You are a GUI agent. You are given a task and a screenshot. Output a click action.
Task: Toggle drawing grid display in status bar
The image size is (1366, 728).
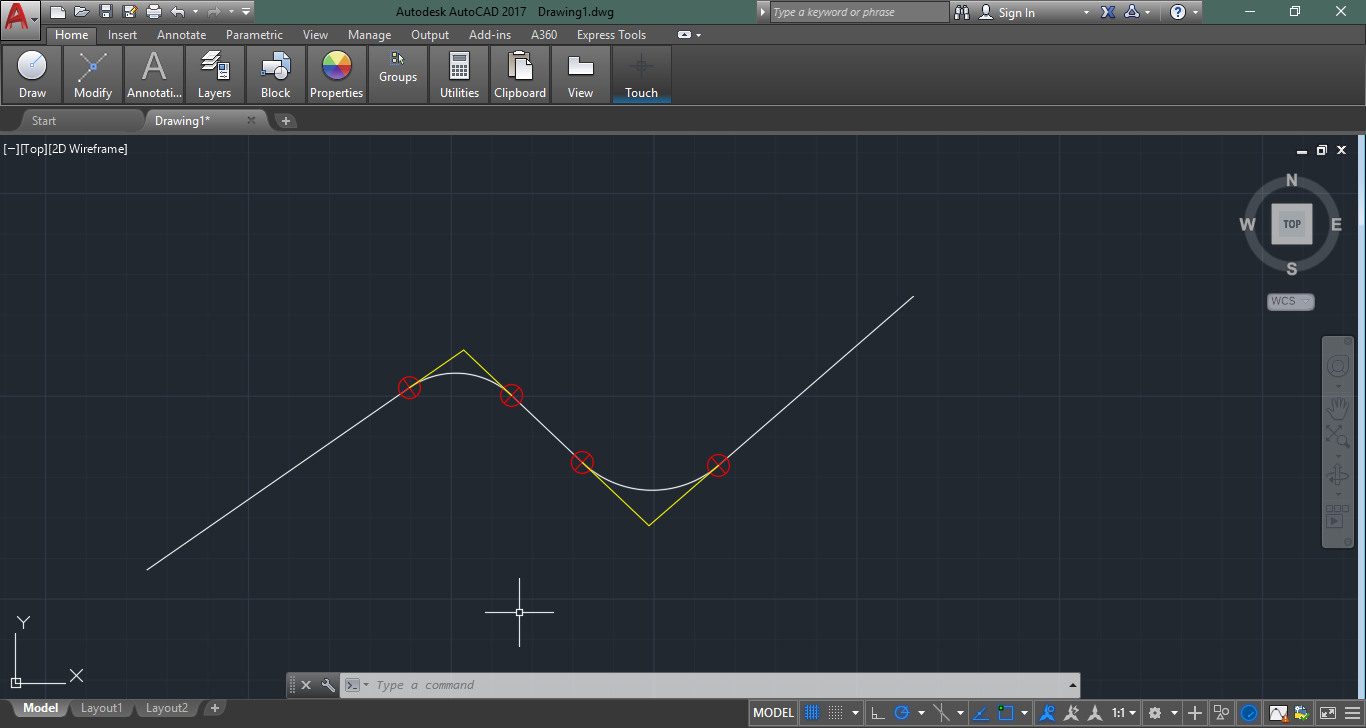point(812,713)
